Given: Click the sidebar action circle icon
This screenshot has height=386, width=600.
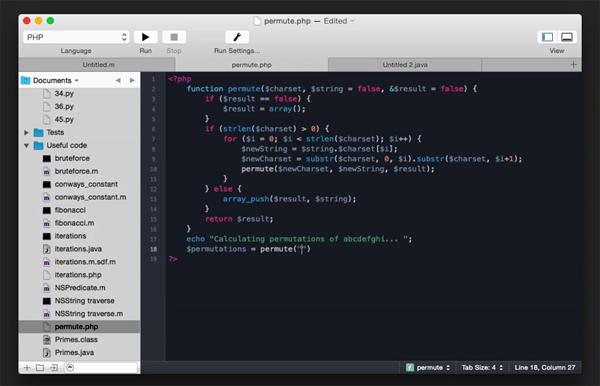Looking at the screenshot, I should click(70, 368).
